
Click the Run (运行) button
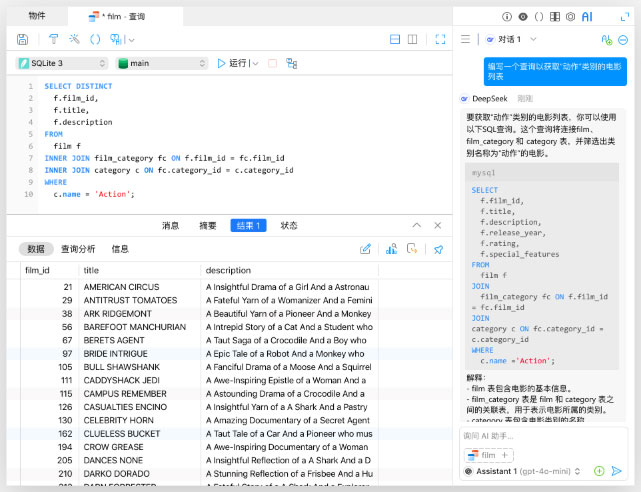click(232, 63)
